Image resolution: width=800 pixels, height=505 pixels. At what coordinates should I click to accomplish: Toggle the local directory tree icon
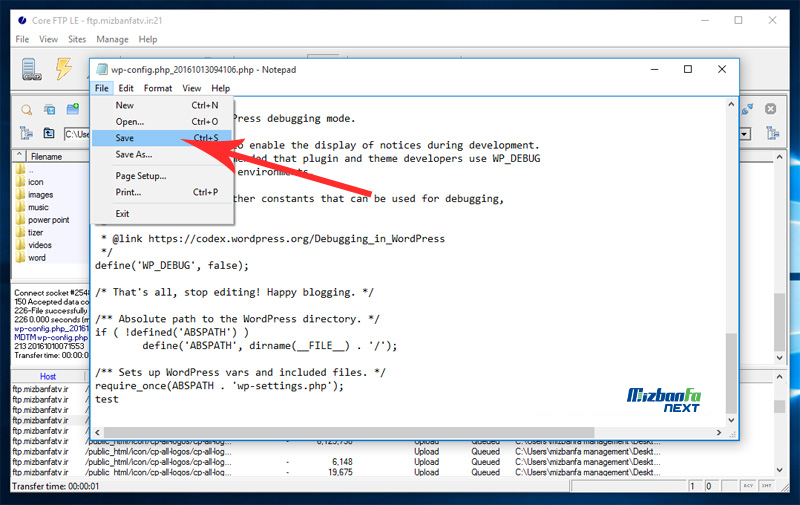26,134
